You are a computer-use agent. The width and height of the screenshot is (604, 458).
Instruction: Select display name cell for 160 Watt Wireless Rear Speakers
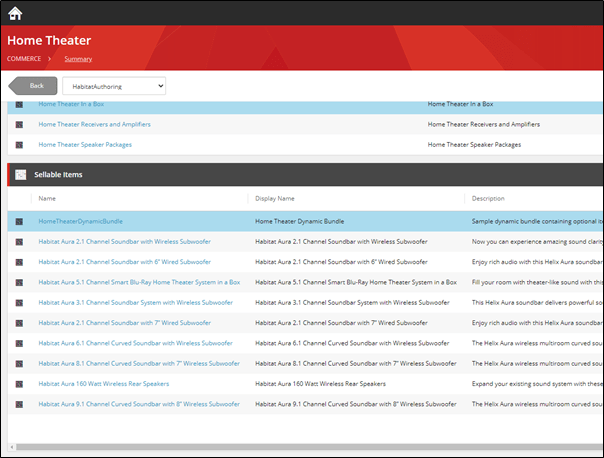[x=320, y=384]
